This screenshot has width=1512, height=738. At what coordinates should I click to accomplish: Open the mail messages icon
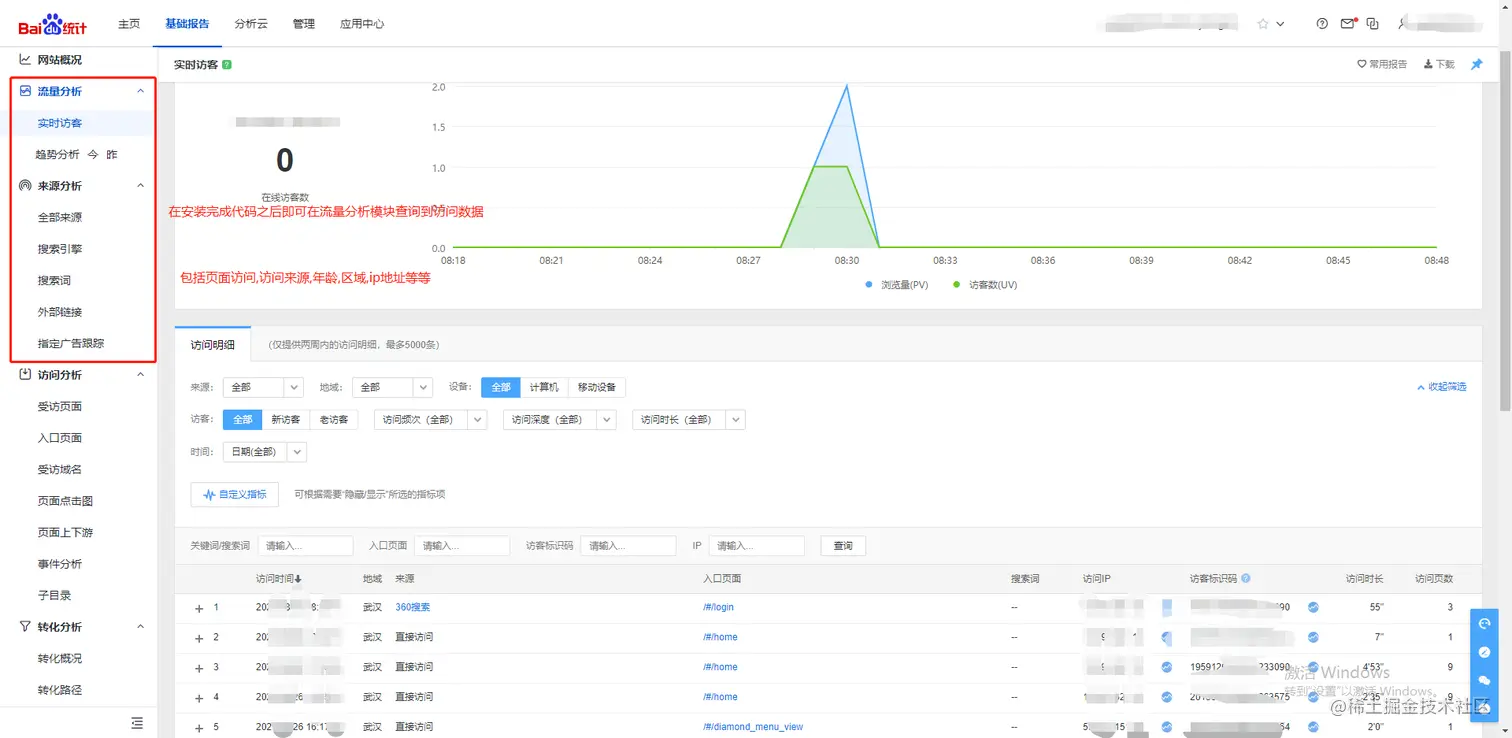tap(1348, 24)
